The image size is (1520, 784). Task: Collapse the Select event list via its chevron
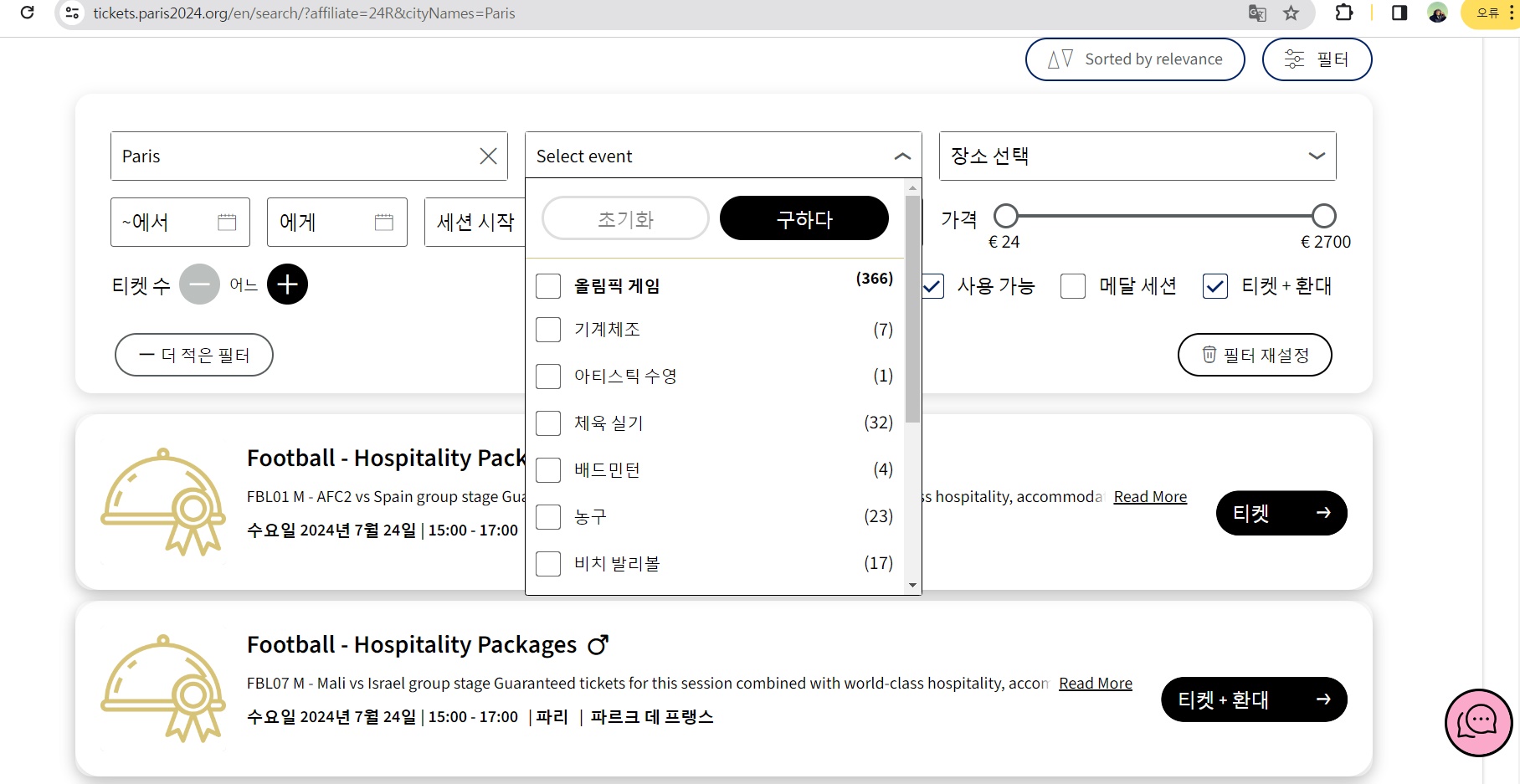coord(901,156)
